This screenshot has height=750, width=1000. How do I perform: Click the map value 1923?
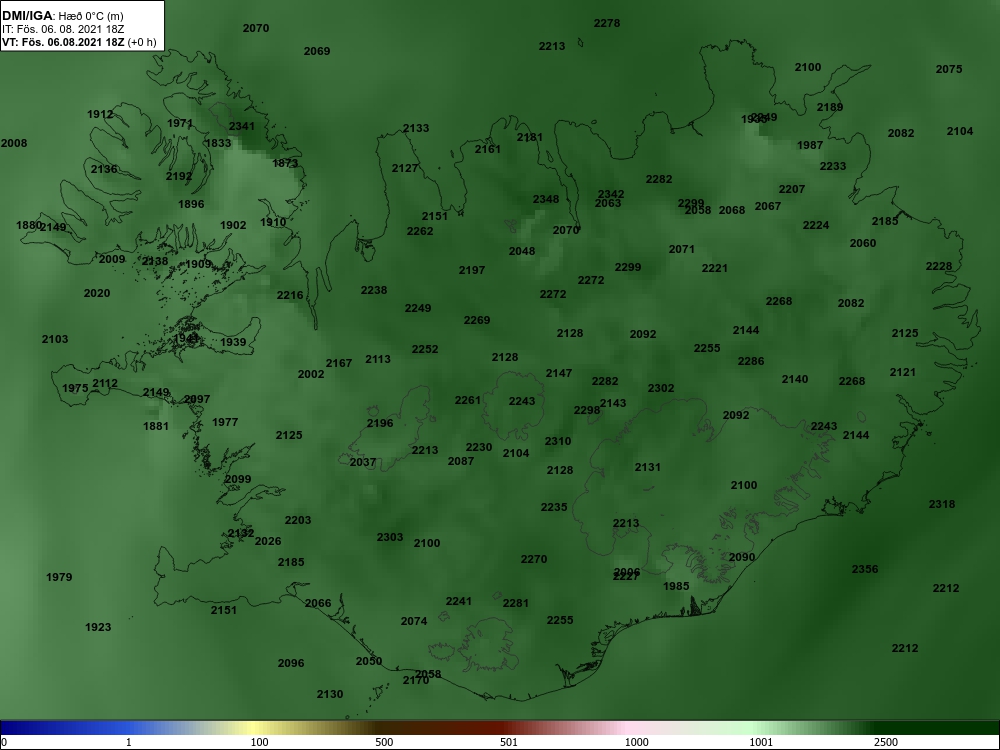[x=98, y=628]
